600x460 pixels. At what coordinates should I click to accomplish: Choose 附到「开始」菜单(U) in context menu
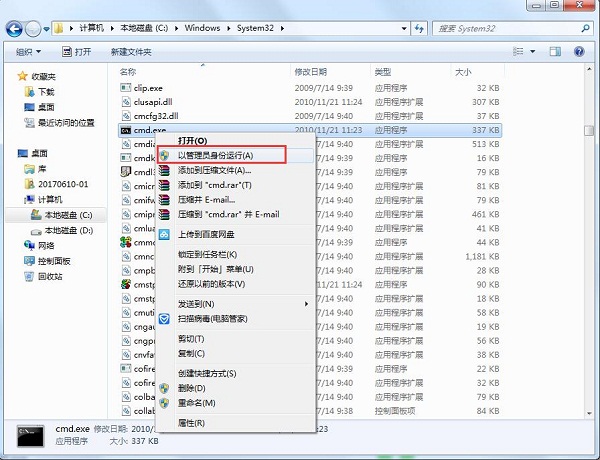235,269
